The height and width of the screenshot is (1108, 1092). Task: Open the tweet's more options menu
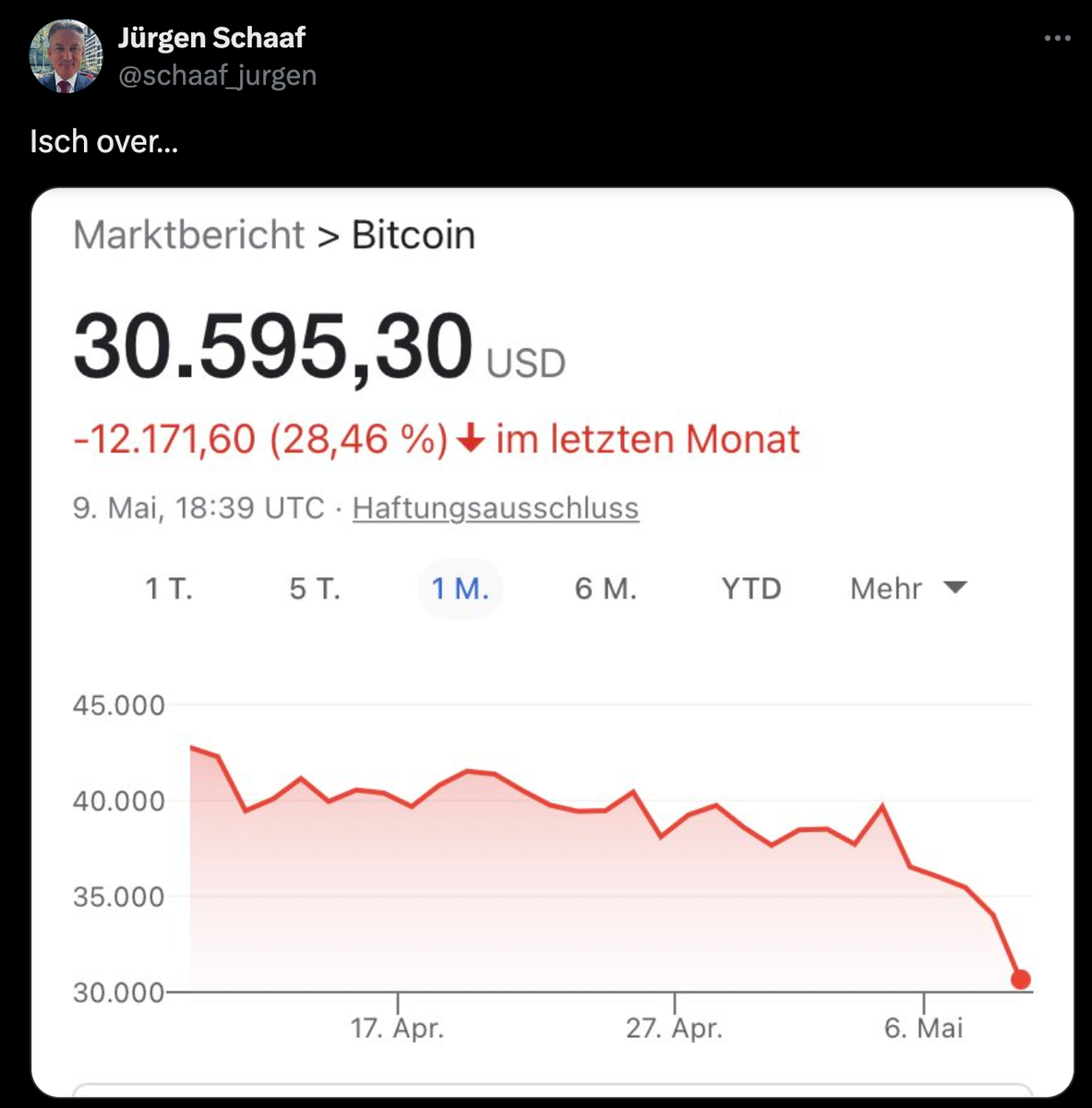1057,39
